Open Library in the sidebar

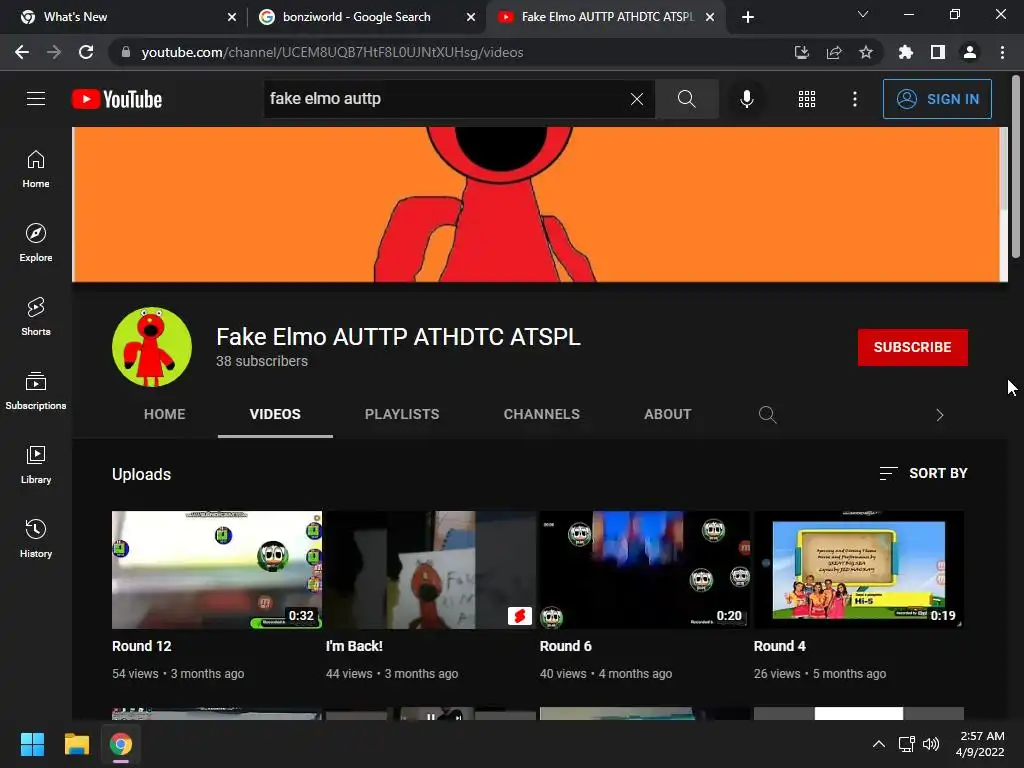[36, 465]
